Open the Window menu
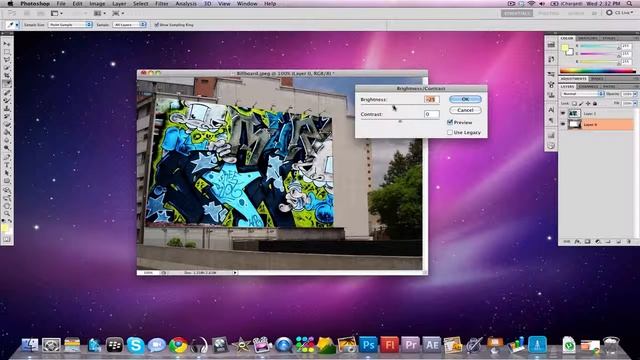The height and width of the screenshot is (360, 640). pyautogui.click(x=247, y=4)
